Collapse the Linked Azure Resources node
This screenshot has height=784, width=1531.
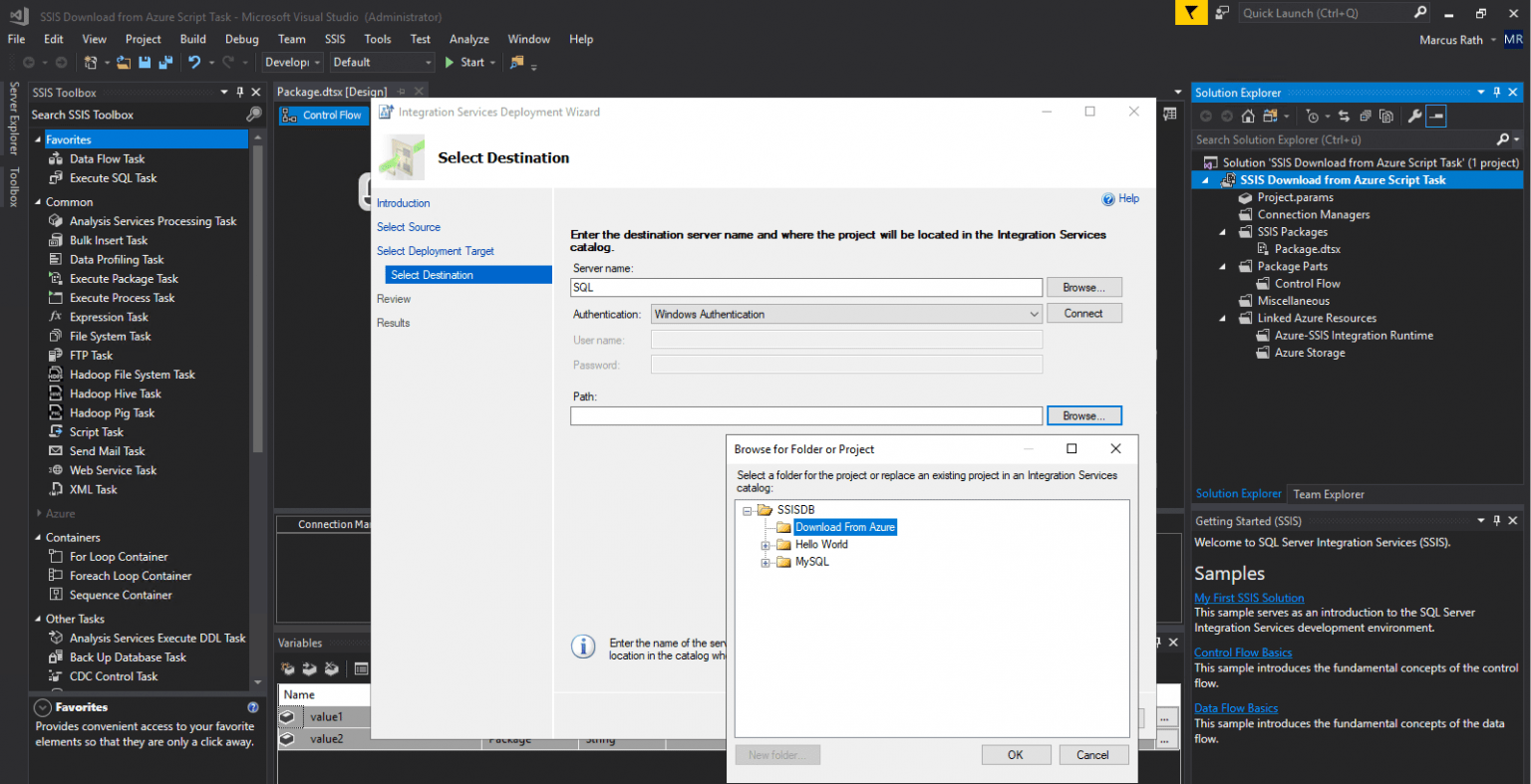coord(1220,318)
